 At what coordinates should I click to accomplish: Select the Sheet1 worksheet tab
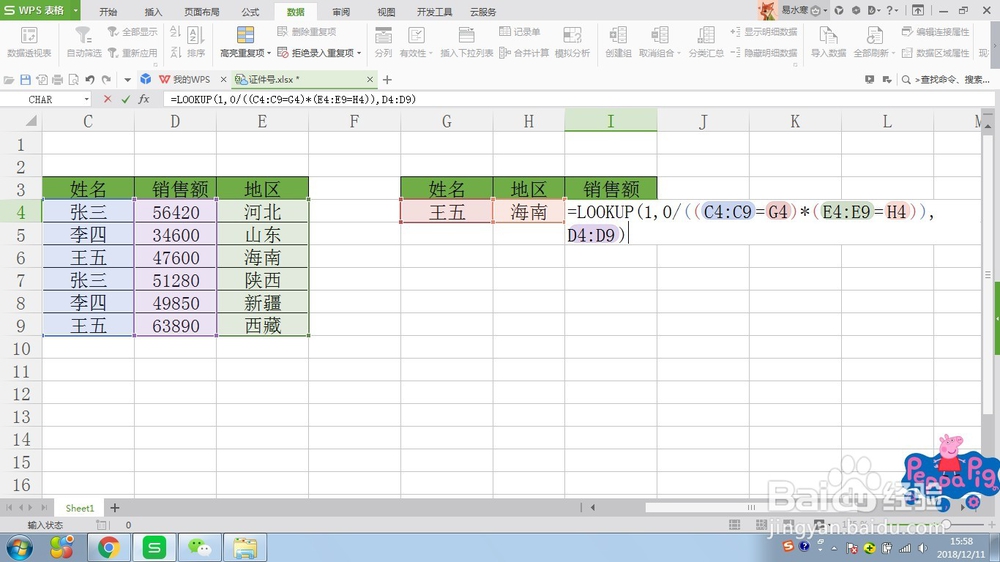[80, 508]
